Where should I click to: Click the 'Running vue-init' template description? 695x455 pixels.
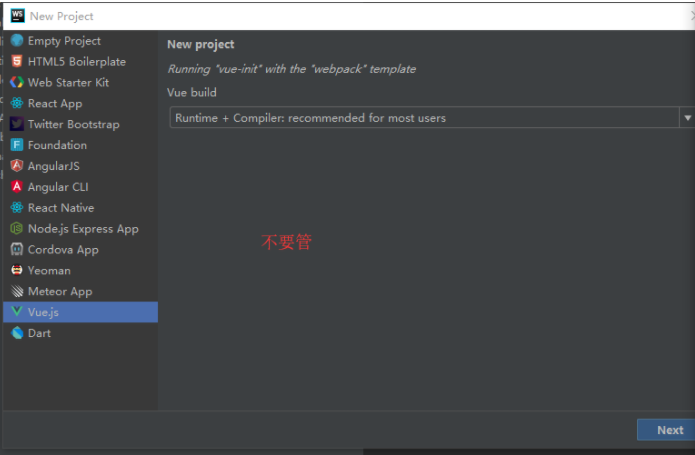[292, 69]
